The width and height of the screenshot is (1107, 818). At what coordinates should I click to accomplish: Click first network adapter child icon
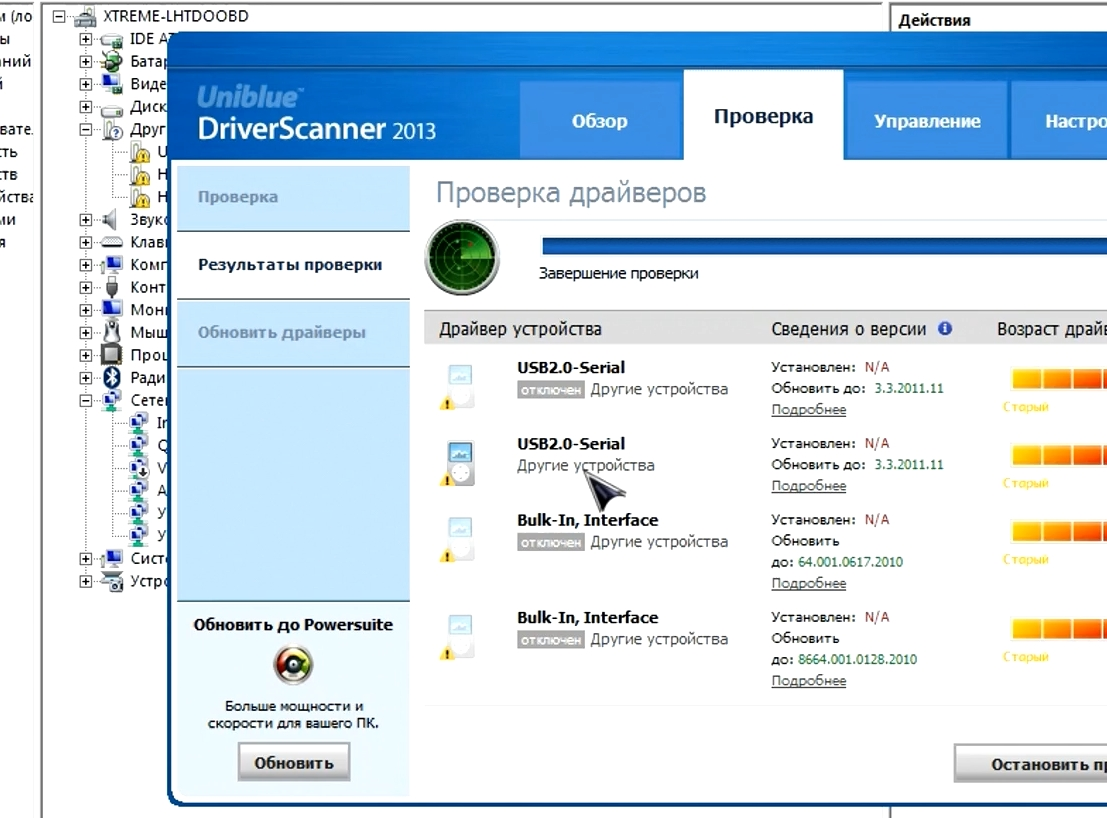tap(139, 422)
